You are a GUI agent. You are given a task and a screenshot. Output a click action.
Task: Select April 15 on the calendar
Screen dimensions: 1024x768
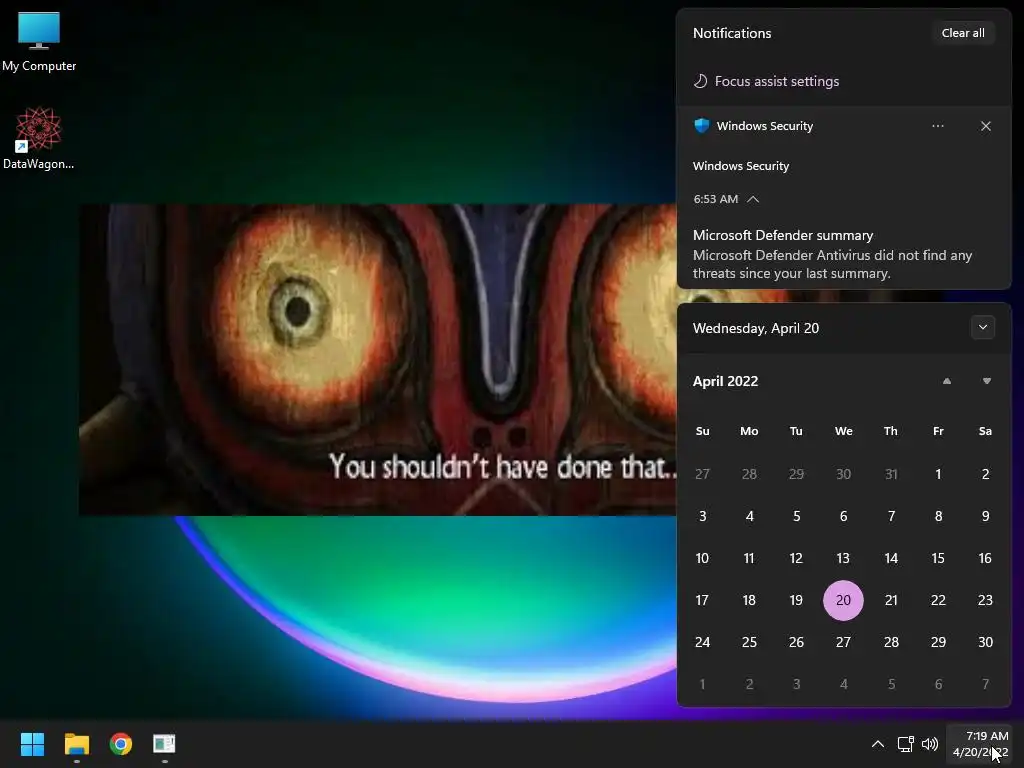(938, 558)
